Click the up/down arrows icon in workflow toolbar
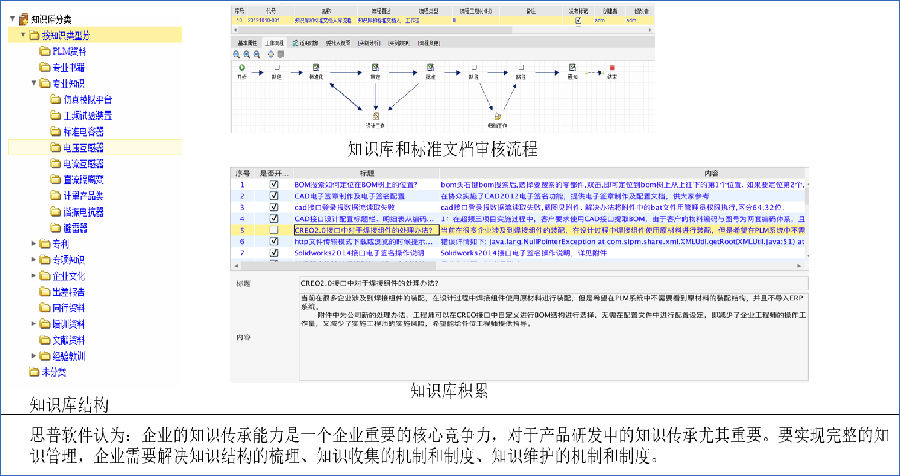Viewport: 900px width, 476px height. coord(271,54)
